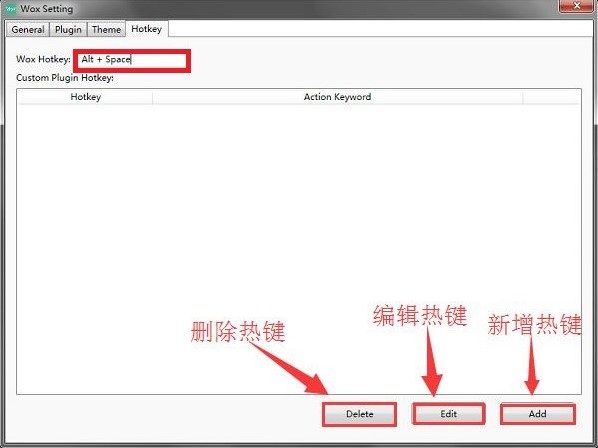This screenshot has width=598, height=448.
Task: Click the Wox Hotkey input field
Action: point(132,60)
